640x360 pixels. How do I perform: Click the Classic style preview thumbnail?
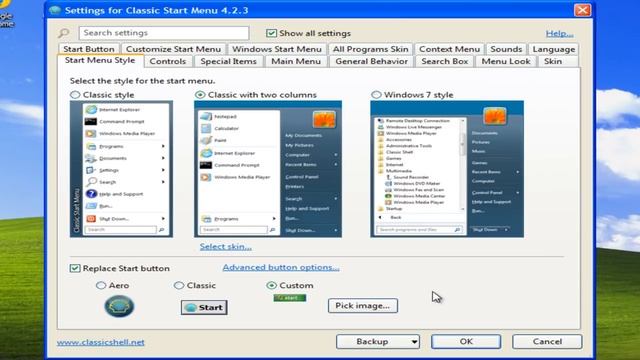tap(121, 169)
